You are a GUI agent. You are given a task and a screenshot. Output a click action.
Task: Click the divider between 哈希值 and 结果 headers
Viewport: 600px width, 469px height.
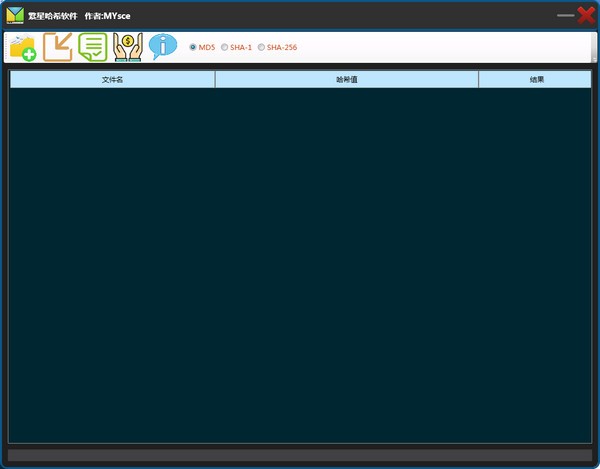pos(478,79)
